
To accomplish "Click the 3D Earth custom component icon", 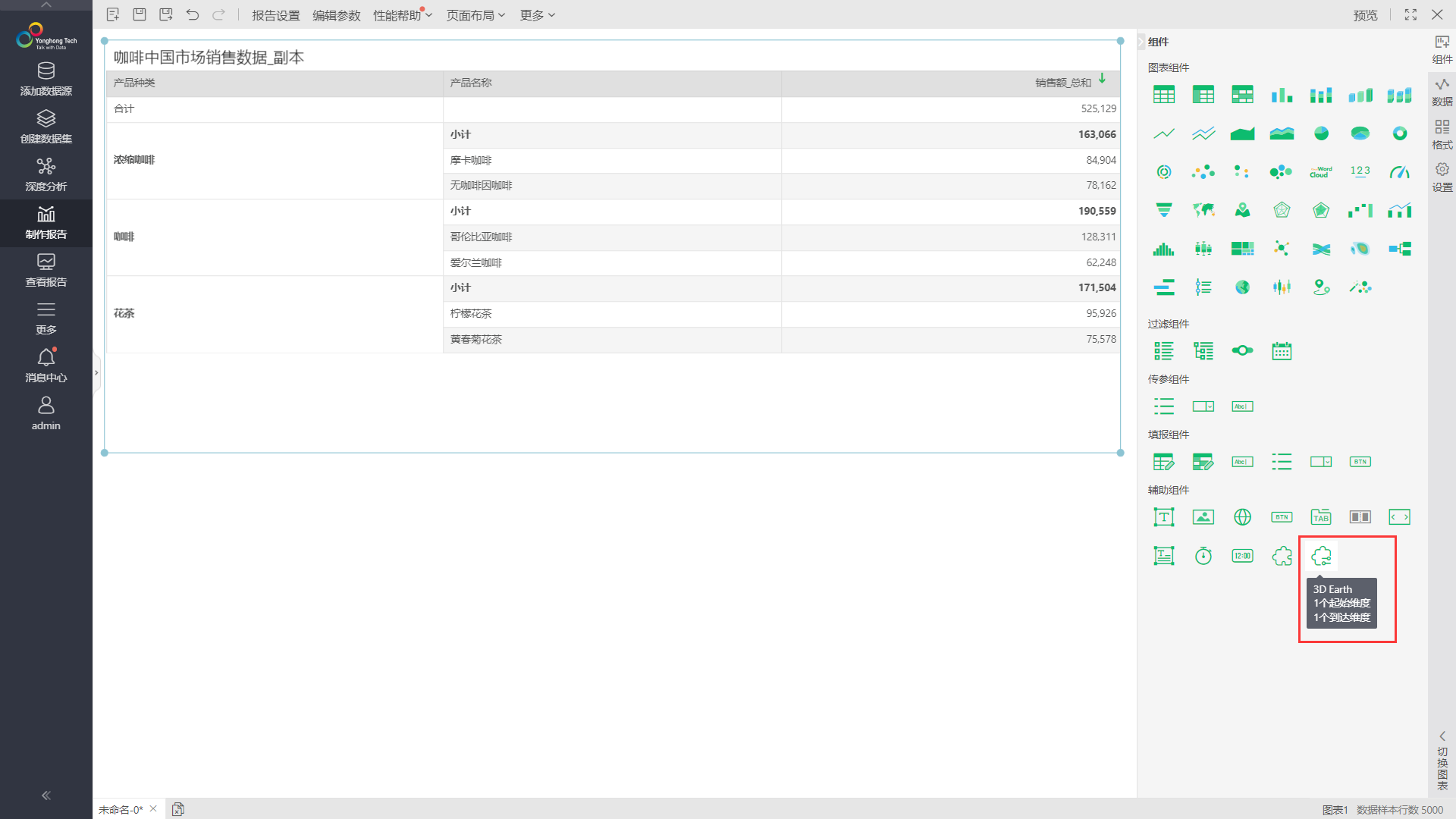I will point(1321,556).
